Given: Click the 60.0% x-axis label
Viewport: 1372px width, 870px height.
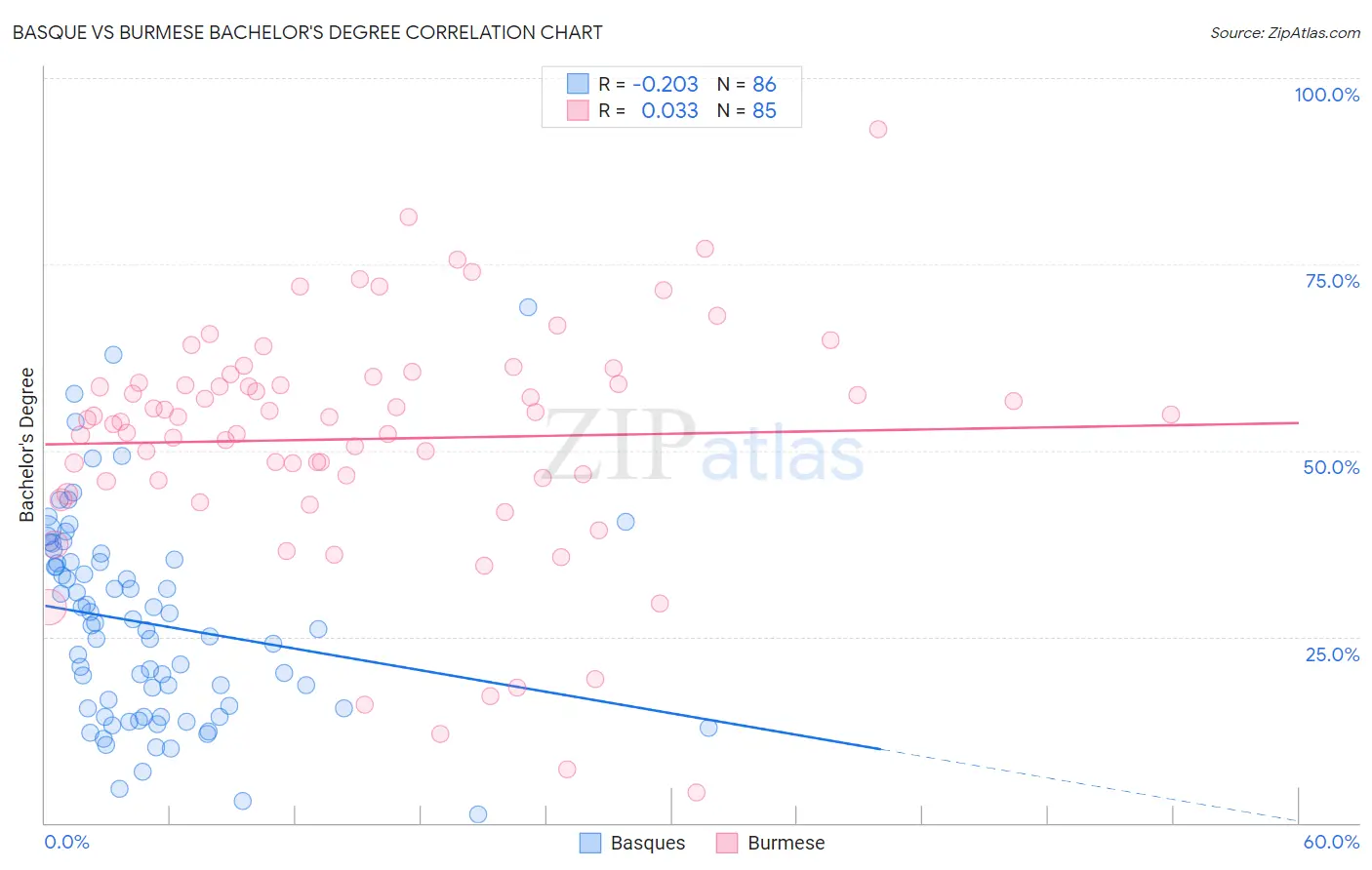Looking at the screenshot, I should tap(1331, 842).
